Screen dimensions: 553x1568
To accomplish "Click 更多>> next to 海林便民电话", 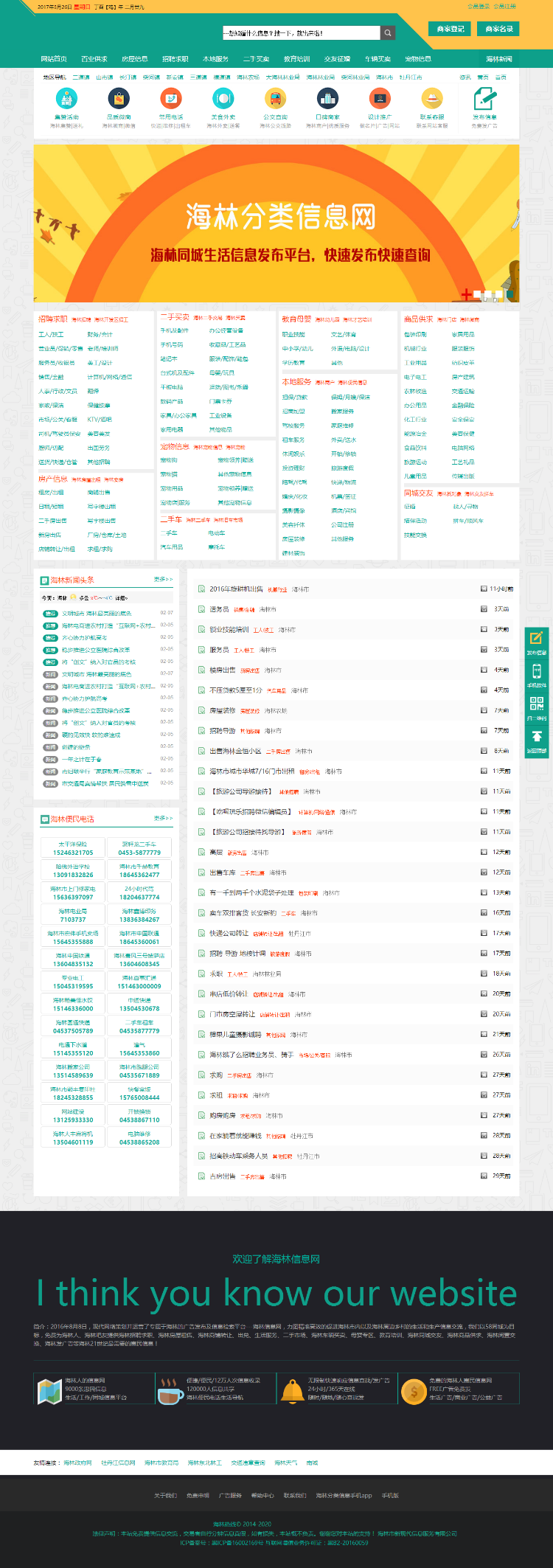I will [x=163, y=819].
